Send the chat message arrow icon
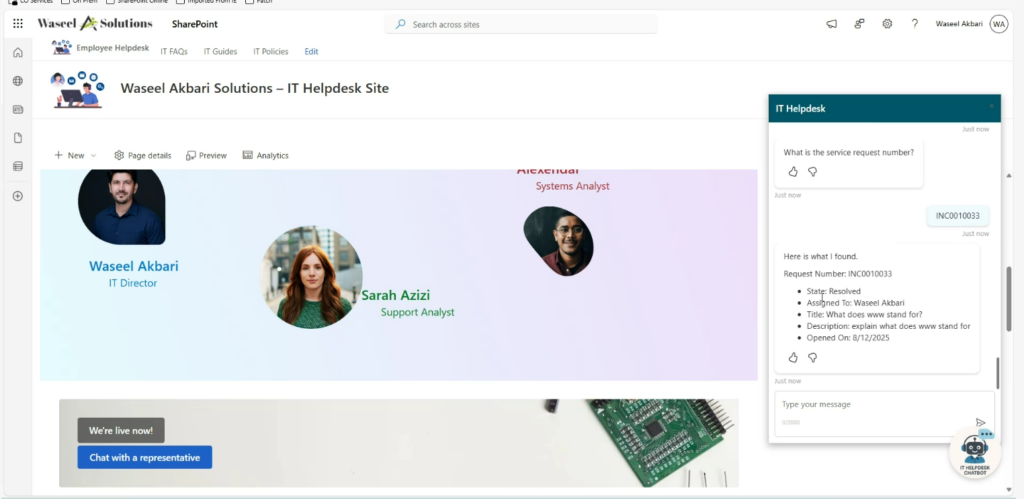Viewport: 1024px width, 499px height. click(980, 423)
